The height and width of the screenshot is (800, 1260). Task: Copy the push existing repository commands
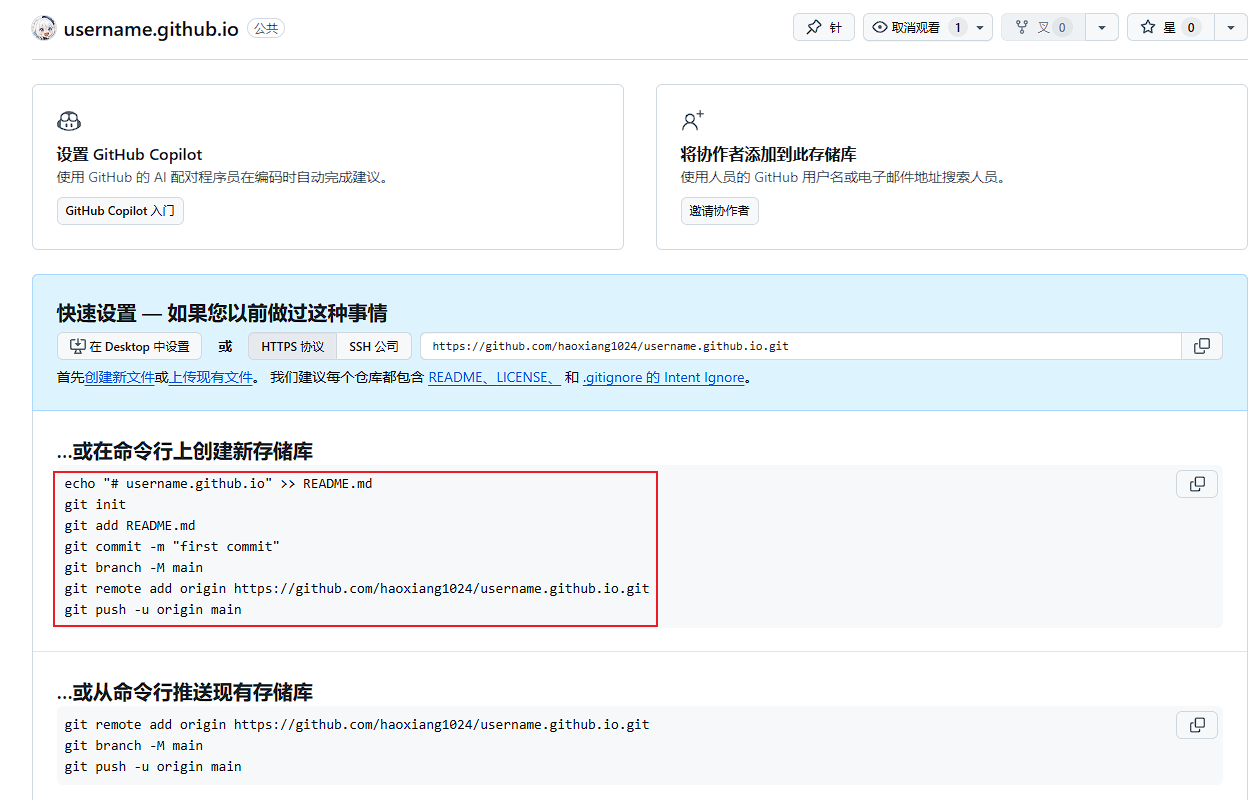tap(1197, 725)
